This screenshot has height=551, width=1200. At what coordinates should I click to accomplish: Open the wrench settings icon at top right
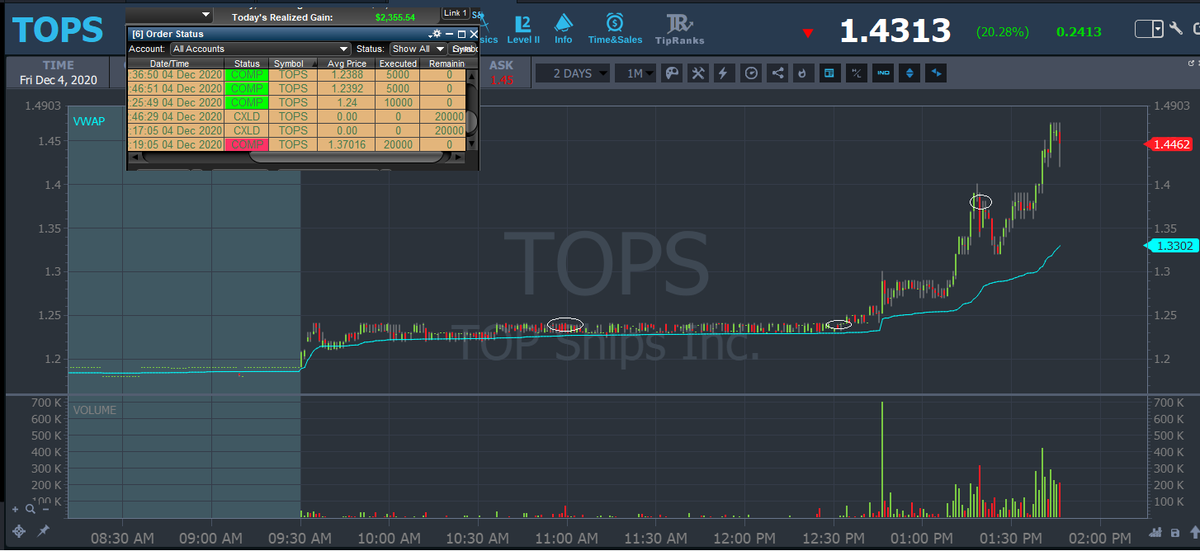(1178, 30)
